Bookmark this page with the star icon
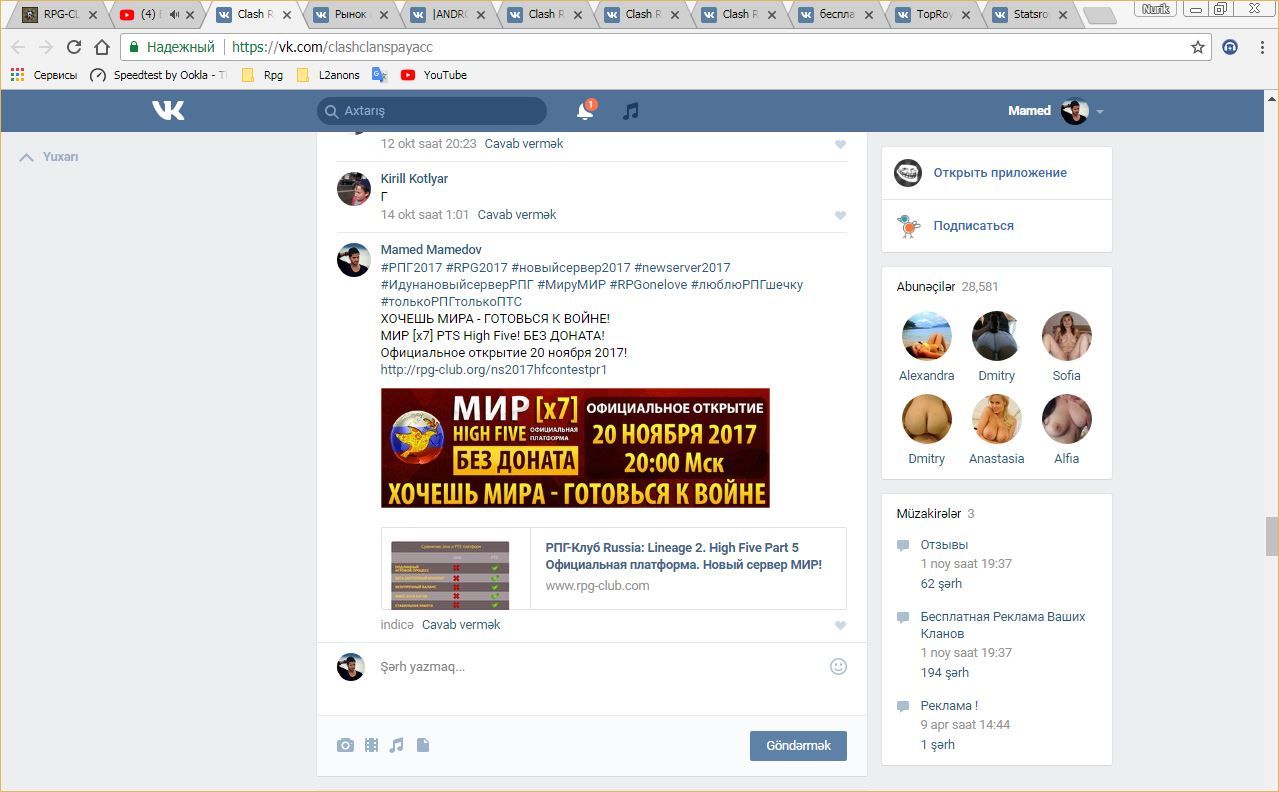 [x=1198, y=47]
